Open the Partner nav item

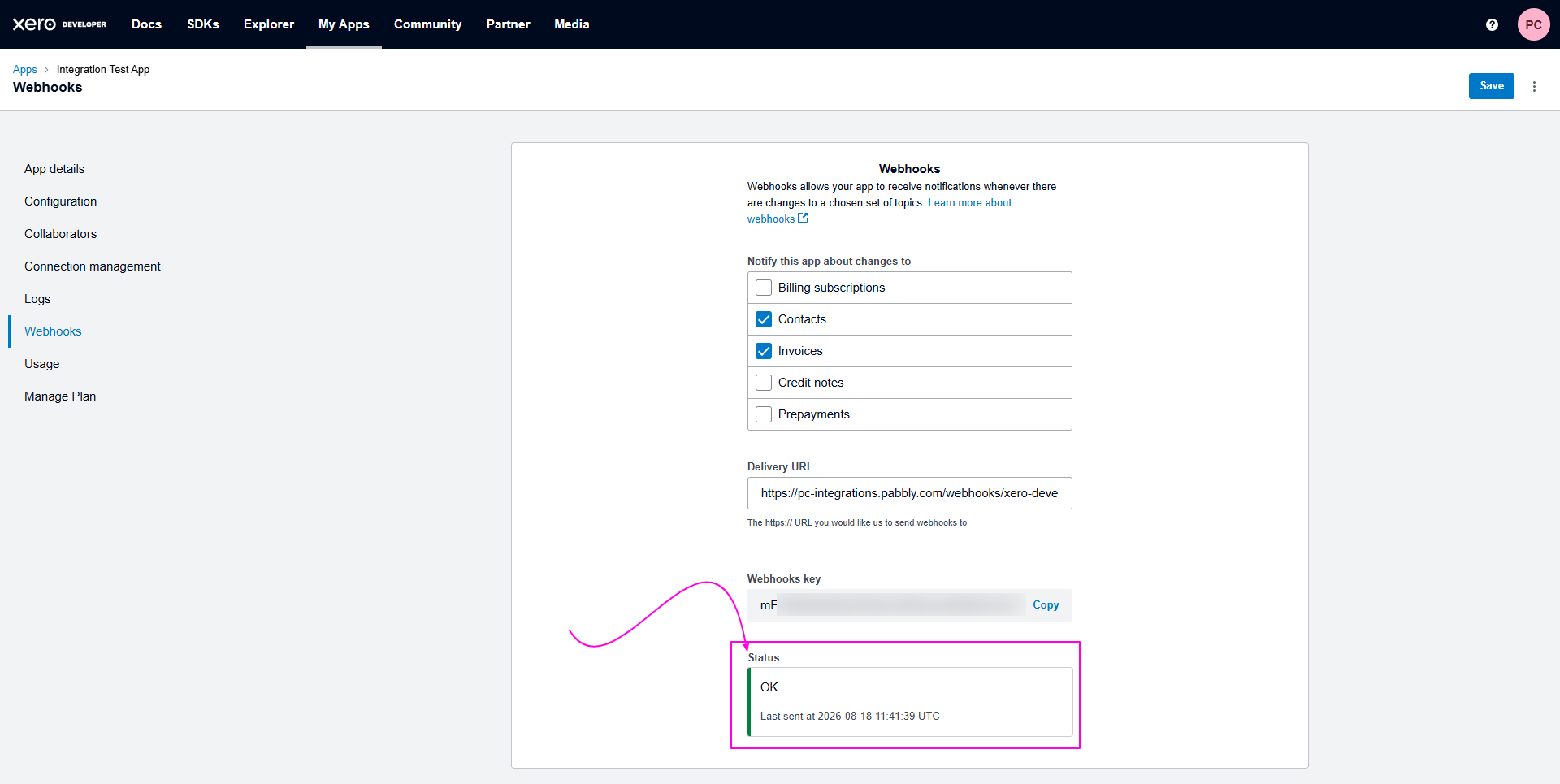[509, 24]
